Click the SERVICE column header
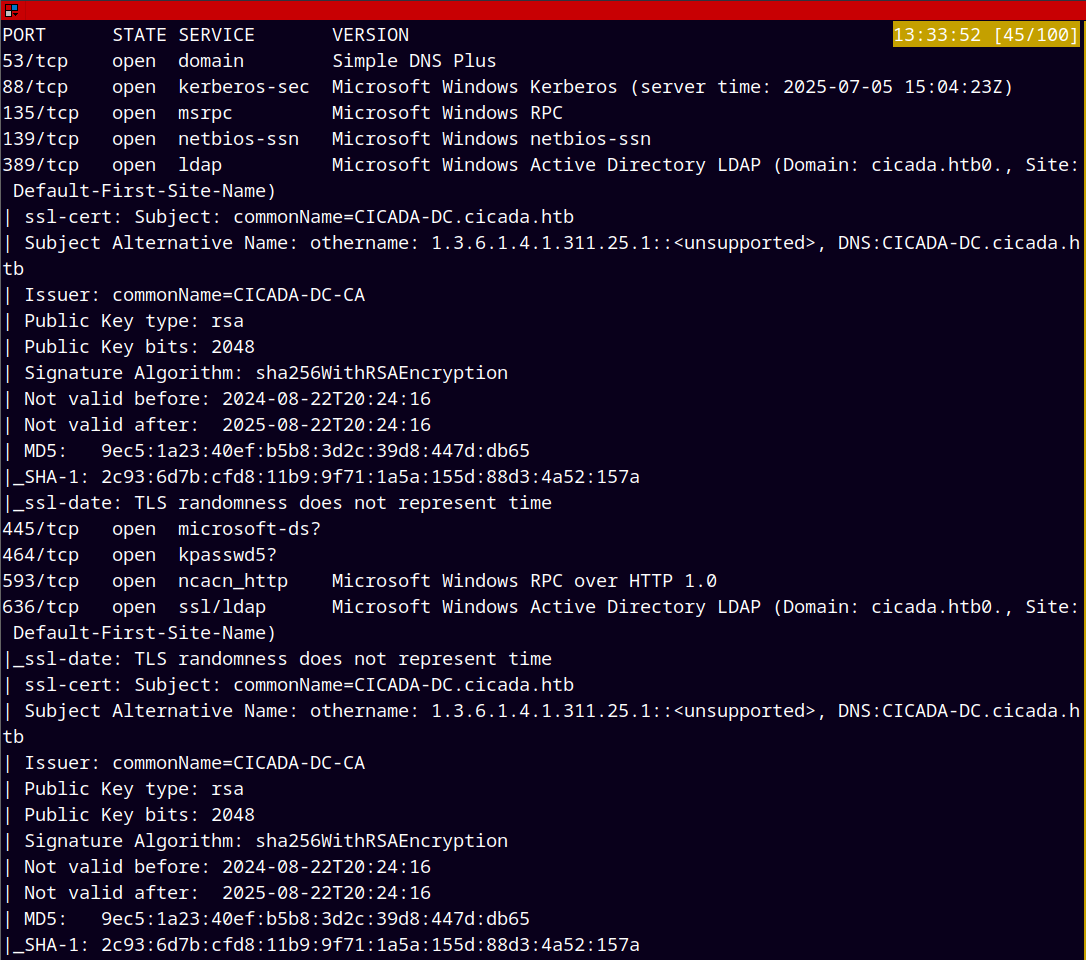 216,35
